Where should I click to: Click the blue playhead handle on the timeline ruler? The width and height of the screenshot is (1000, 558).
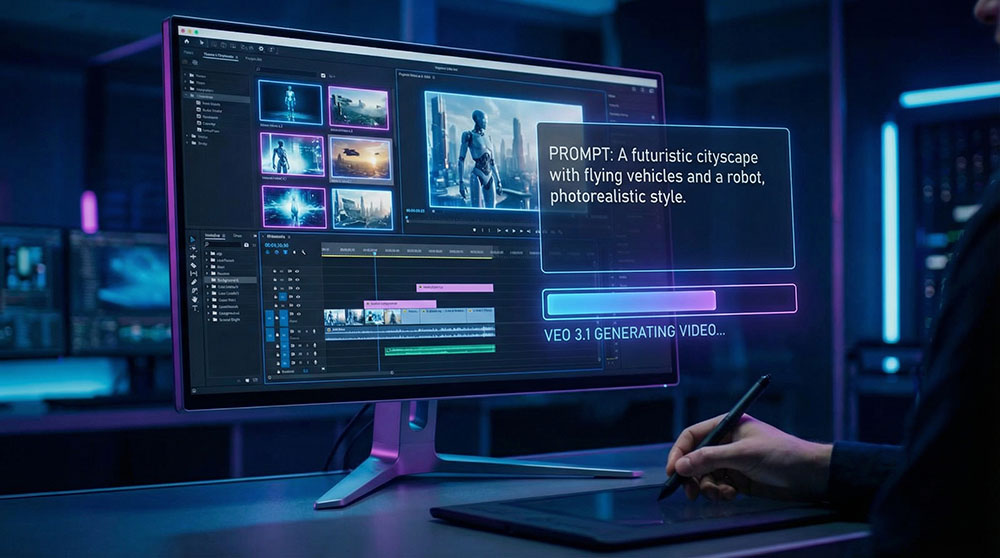tap(375, 253)
